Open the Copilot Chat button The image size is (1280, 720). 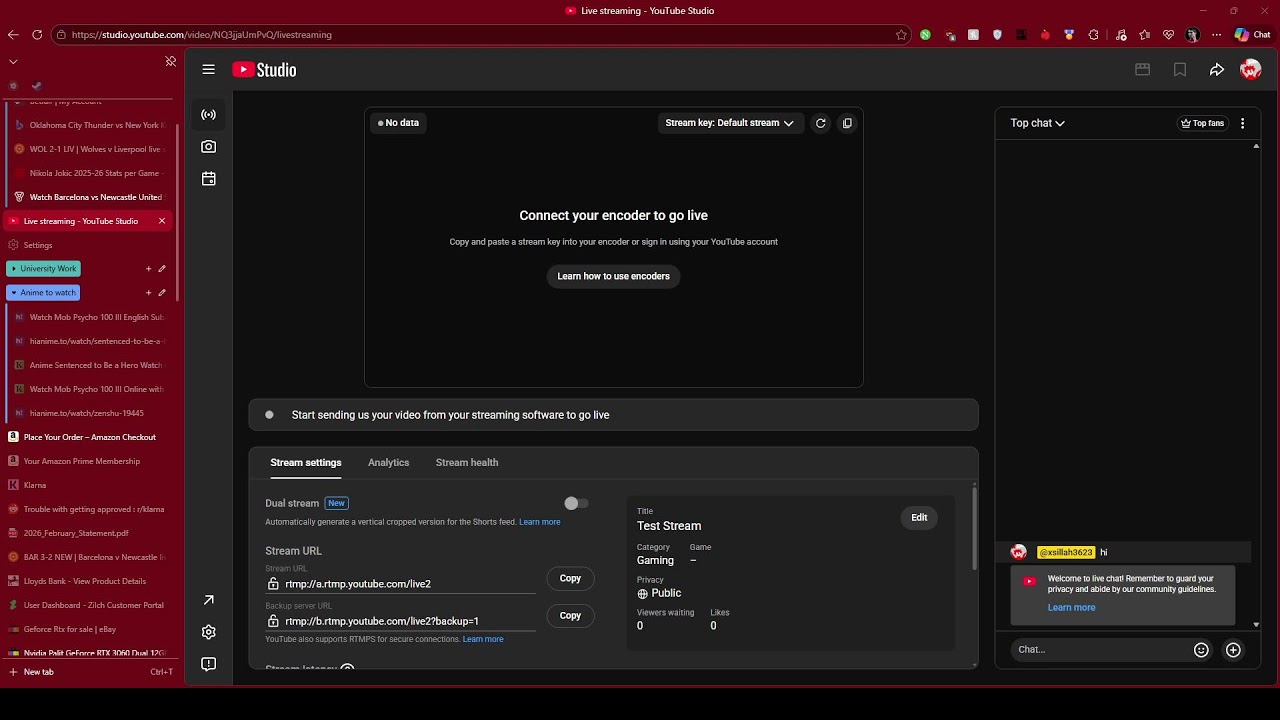[1252, 34]
